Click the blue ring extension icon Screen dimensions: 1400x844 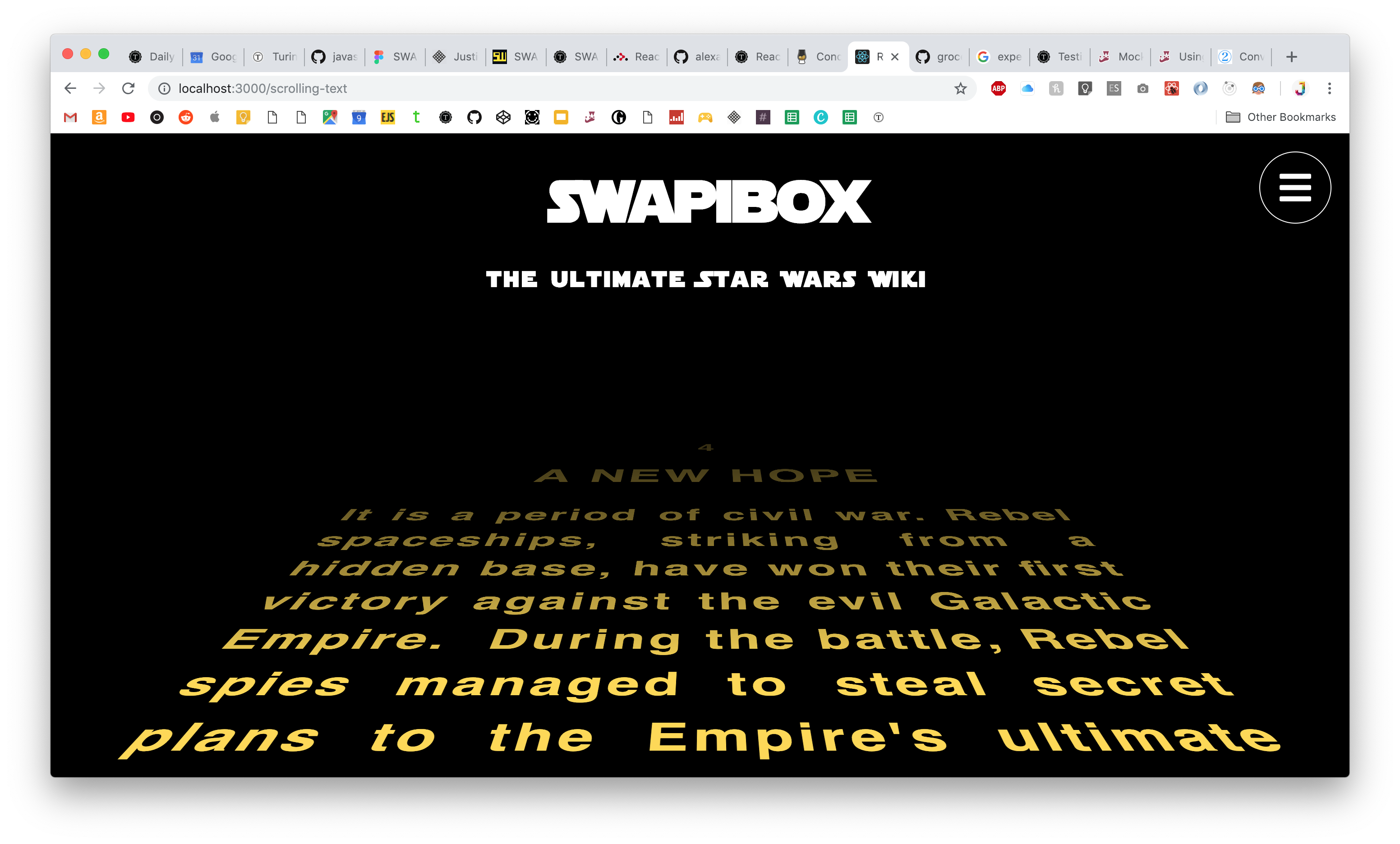tap(1200, 89)
